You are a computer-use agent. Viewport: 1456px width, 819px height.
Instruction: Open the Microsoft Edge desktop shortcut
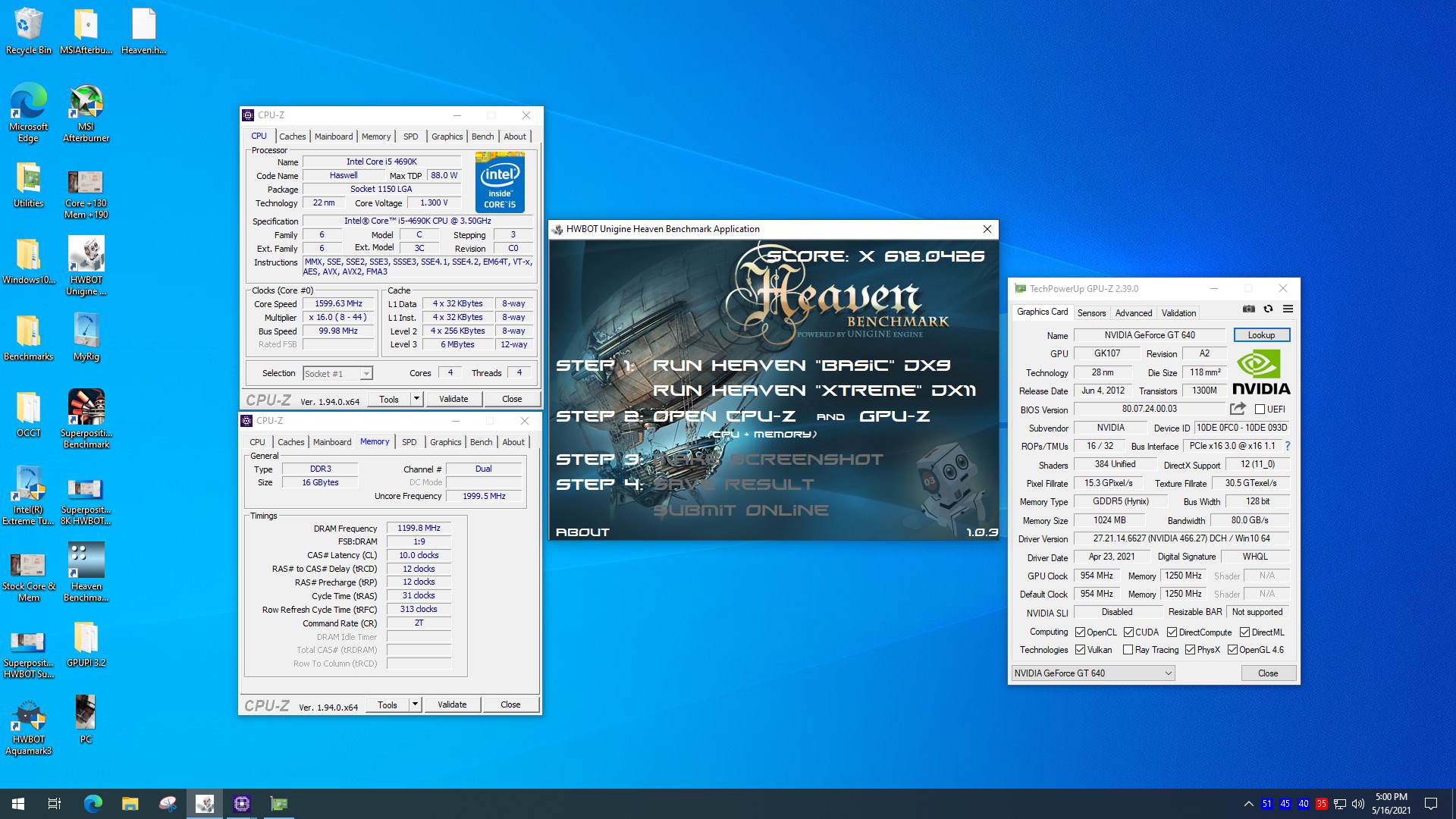point(29,113)
